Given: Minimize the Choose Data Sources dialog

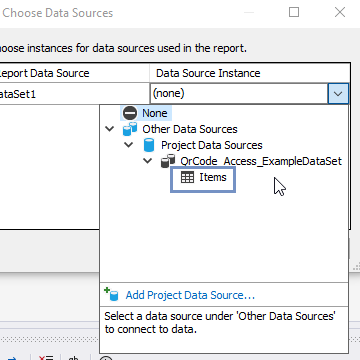Looking at the screenshot, I should (249, 12).
